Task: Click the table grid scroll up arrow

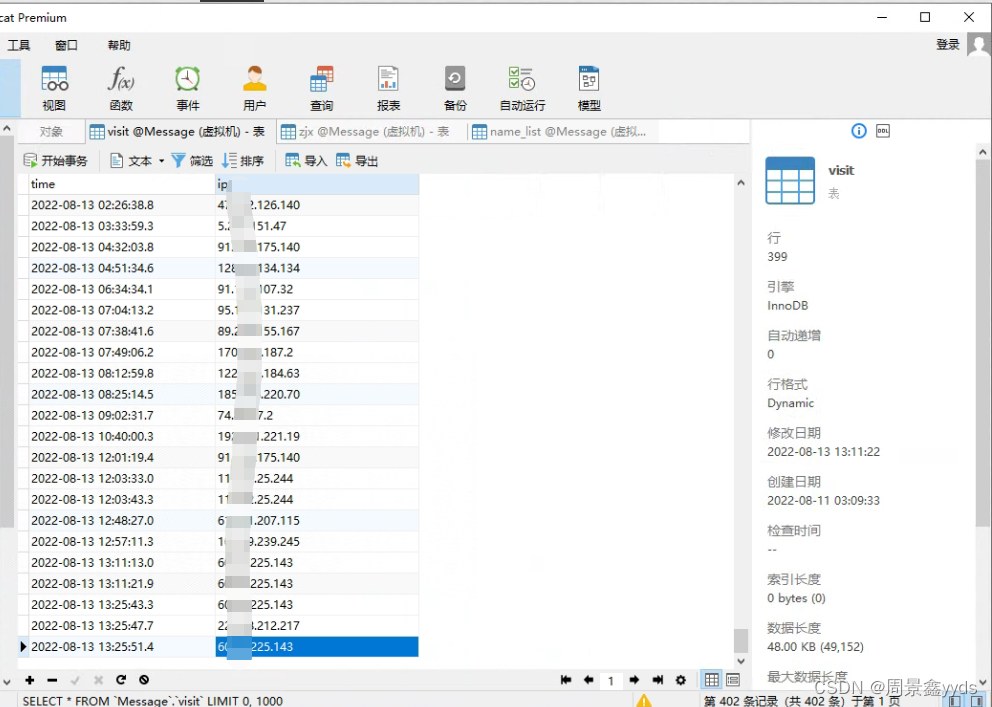Action: (x=741, y=183)
